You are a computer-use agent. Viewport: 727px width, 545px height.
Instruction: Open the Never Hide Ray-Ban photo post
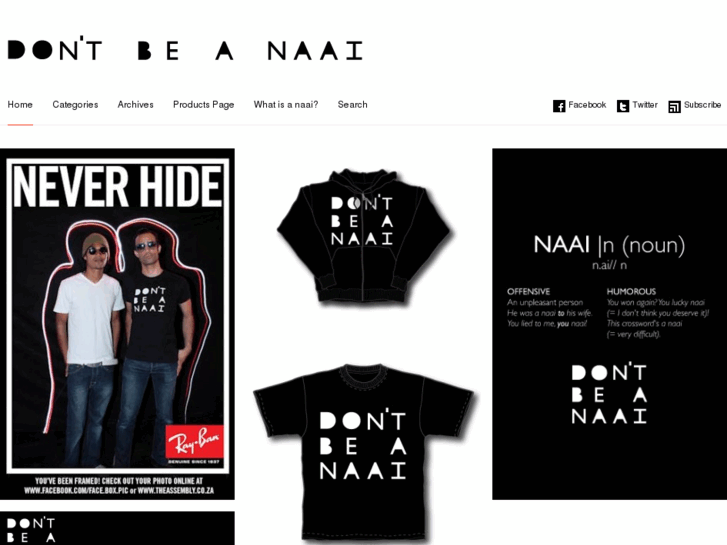(x=117, y=324)
